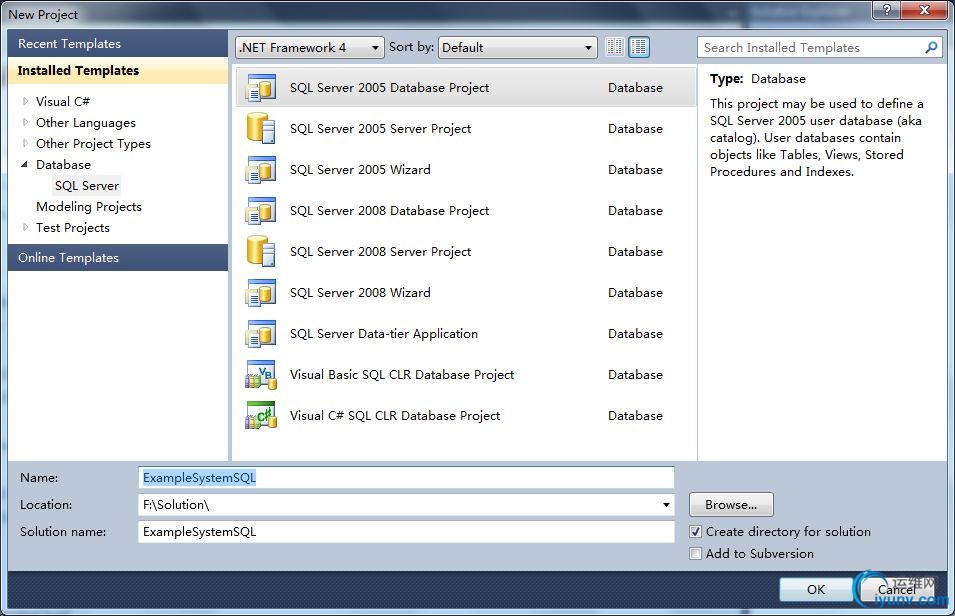Select 'SQL Server Data-tier Application' name

[384, 334]
